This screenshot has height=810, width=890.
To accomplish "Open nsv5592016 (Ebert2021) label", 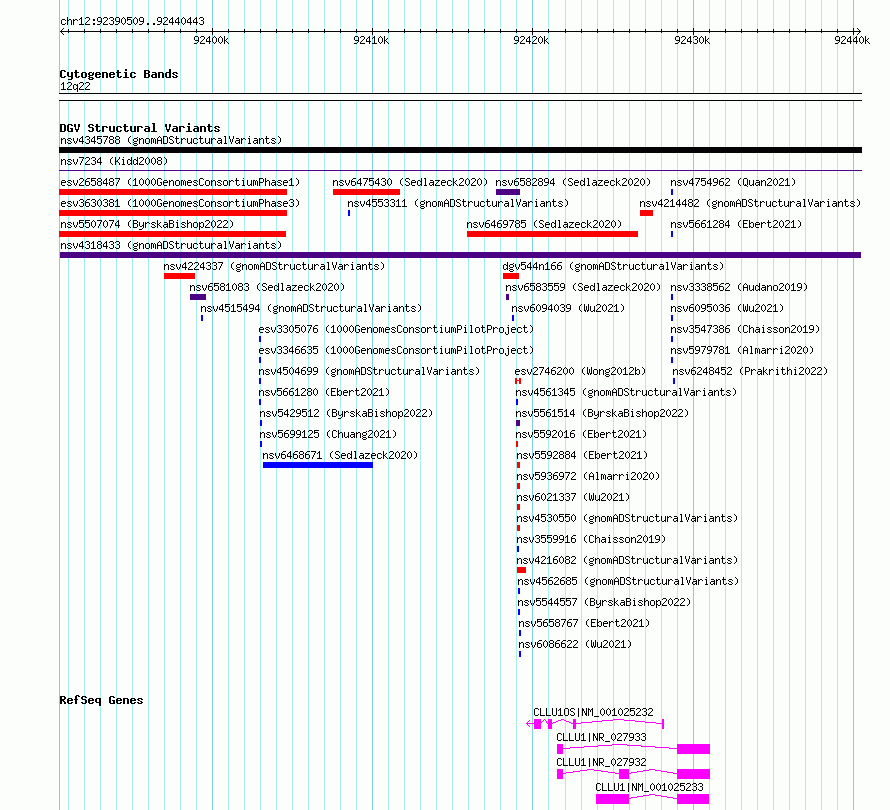I will click(x=582, y=434).
